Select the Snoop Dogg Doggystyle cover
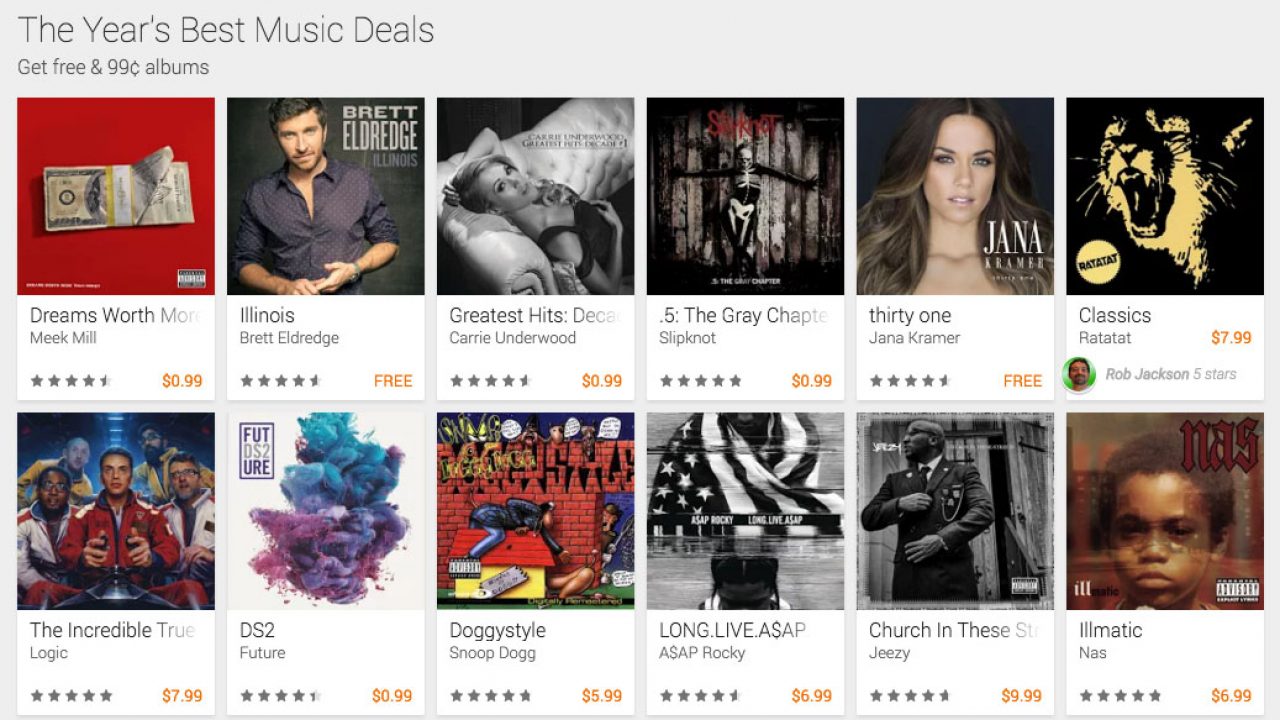1280x720 pixels. (x=536, y=511)
